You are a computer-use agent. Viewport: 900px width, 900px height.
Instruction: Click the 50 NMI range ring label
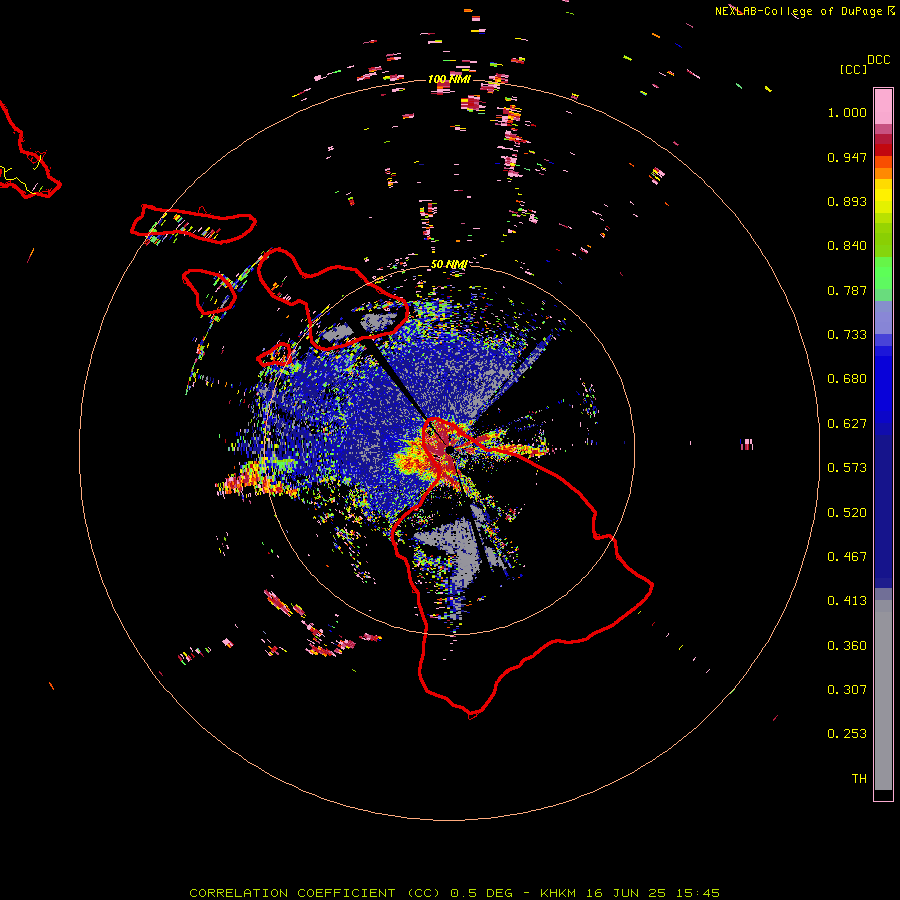(x=449, y=265)
